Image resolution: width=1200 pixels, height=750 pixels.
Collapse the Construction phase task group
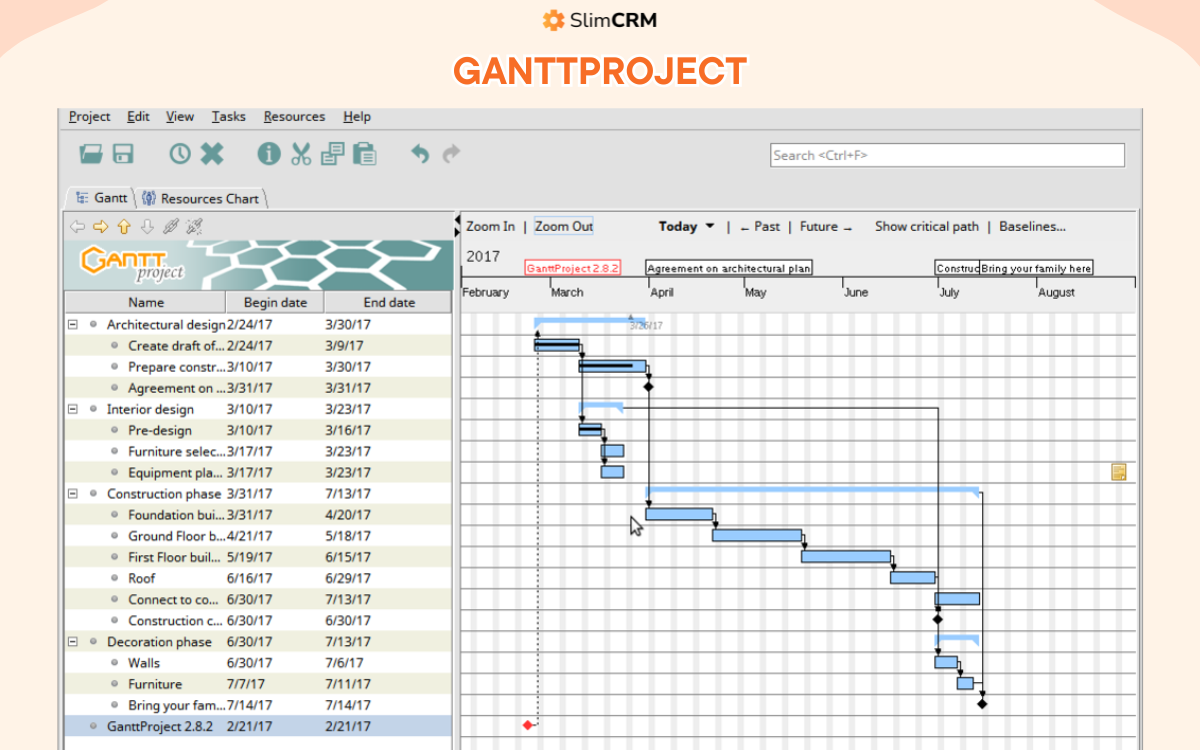[x=73, y=494]
